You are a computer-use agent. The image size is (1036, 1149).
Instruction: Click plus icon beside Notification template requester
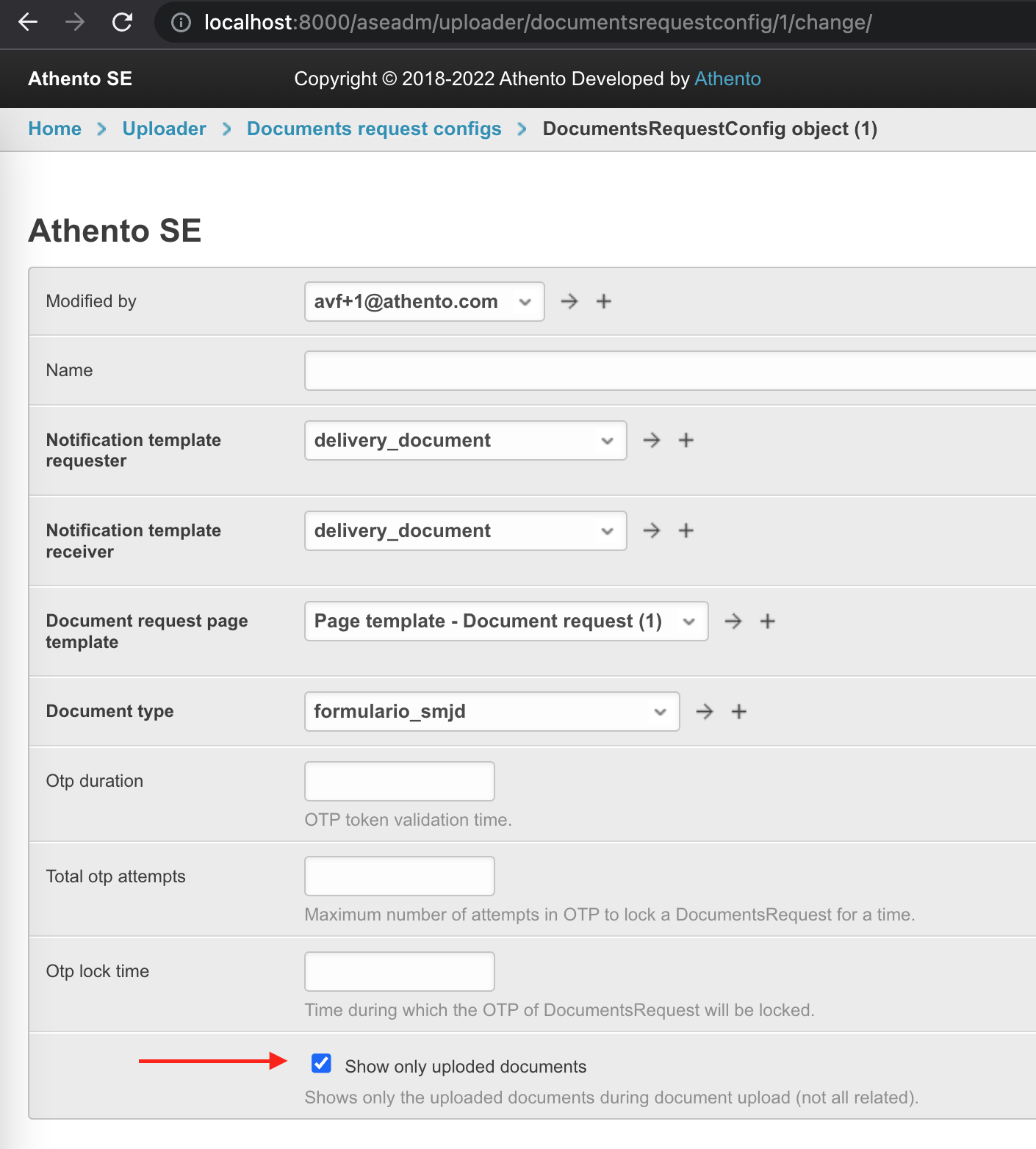coord(686,440)
